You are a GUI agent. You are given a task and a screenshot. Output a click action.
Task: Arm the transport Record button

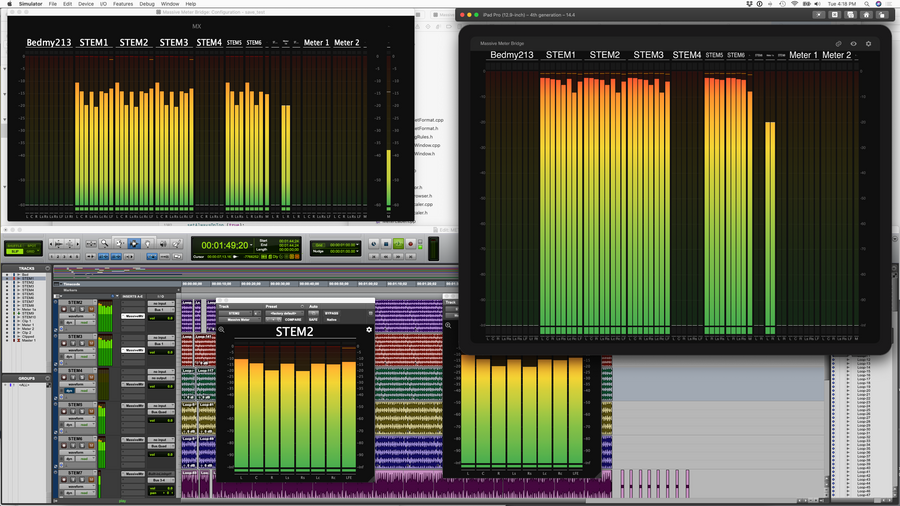click(x=410, y=244)
